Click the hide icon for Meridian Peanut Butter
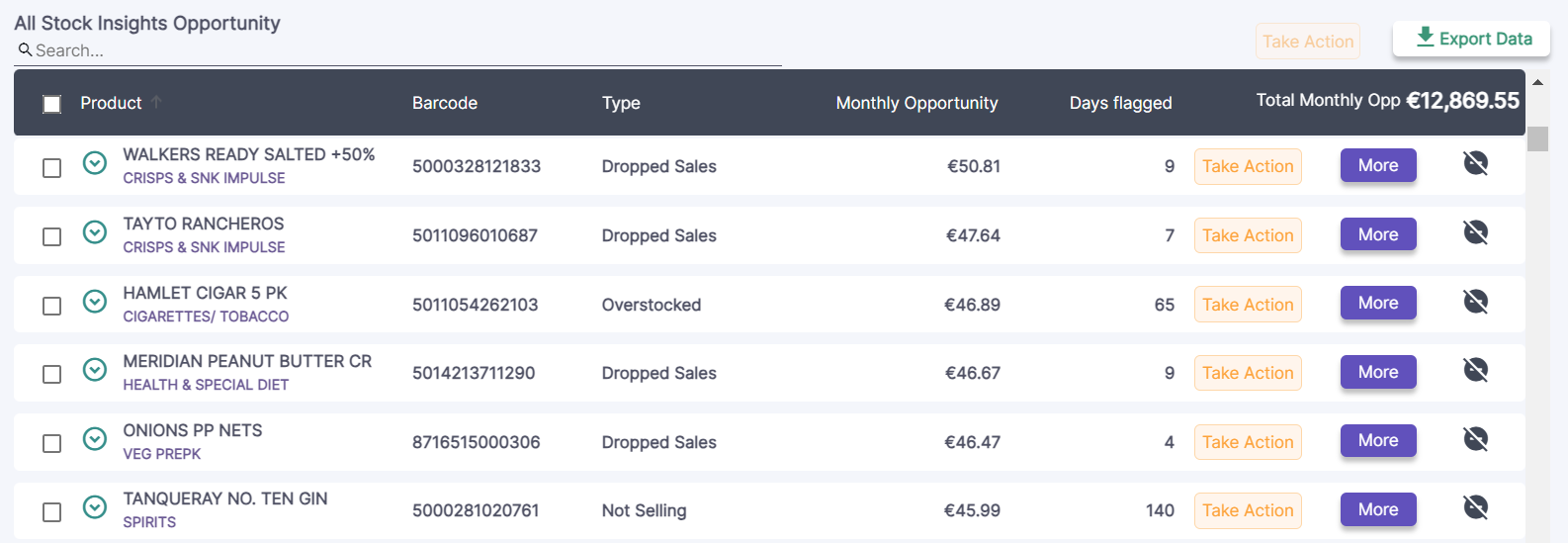Viewport: 1568px width, 543px height. click(x=1475, y=370)
